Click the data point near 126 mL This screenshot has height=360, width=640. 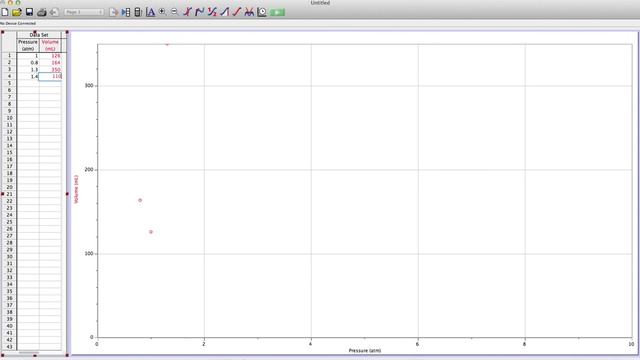(x=151, y=232)
